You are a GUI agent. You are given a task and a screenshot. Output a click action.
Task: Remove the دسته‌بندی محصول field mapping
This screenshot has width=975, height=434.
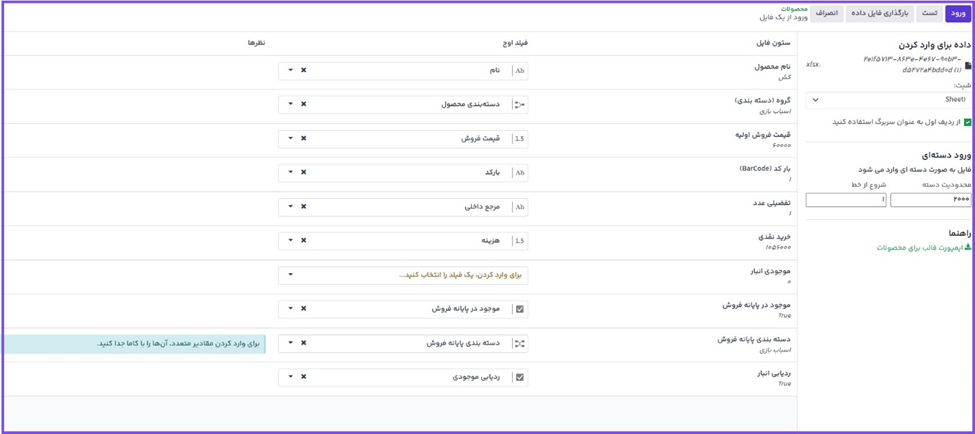click(304, 104)
